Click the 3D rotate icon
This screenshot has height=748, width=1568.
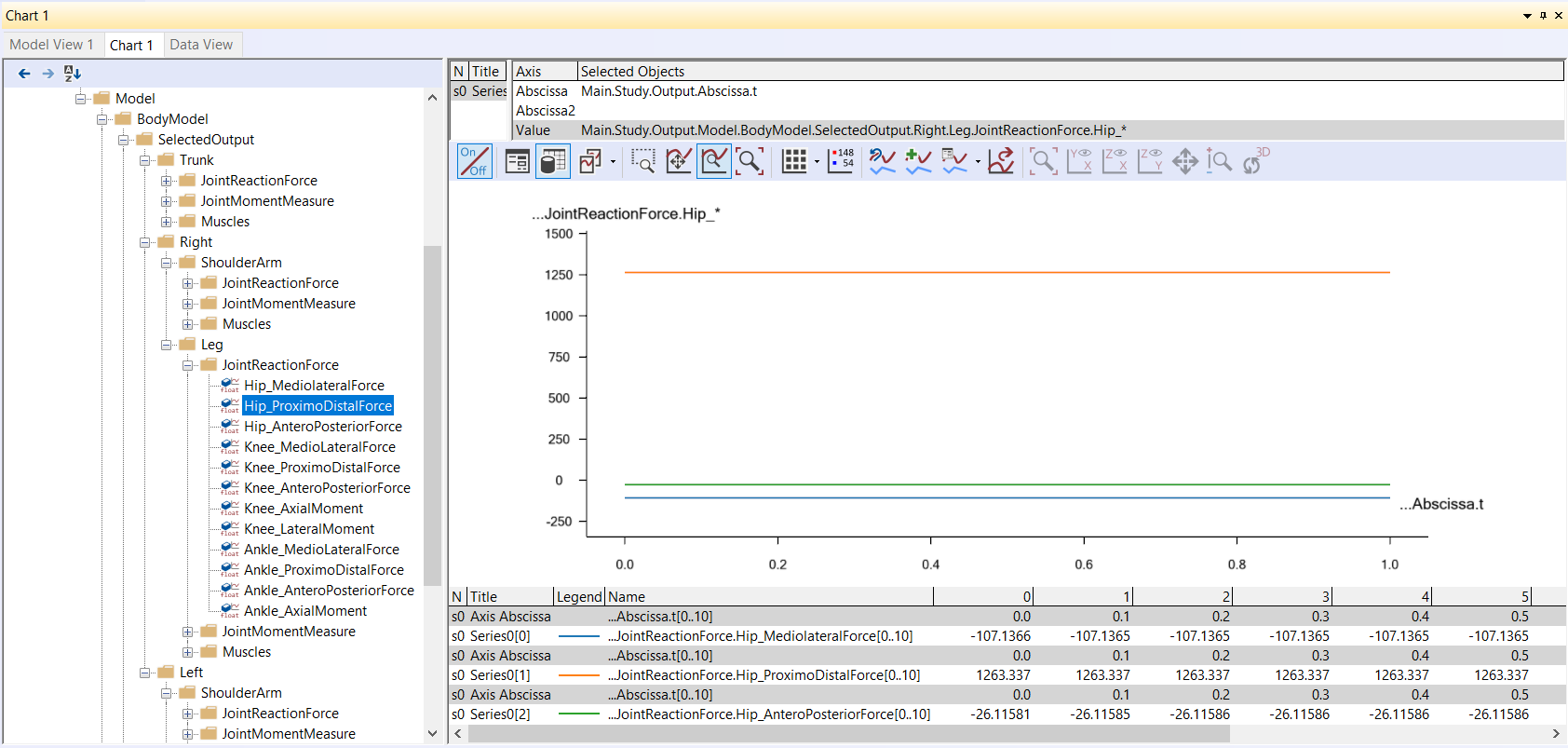pos(1255,161)
